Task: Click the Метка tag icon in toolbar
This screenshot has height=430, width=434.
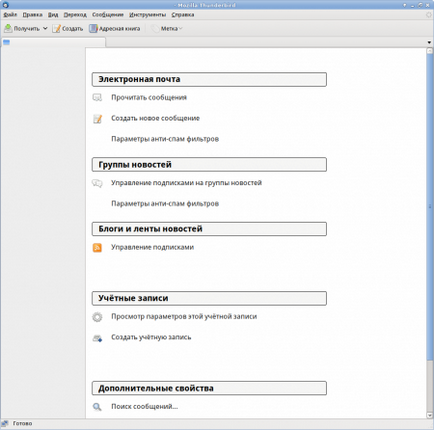Action: (x=155, y=29)
